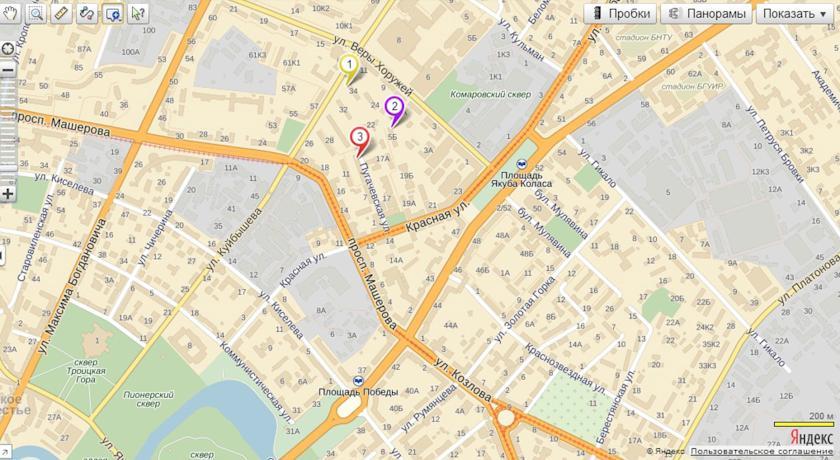Open the route planning tool
The width and height of the screenshot is (840, 460).
tap(87, 13)
